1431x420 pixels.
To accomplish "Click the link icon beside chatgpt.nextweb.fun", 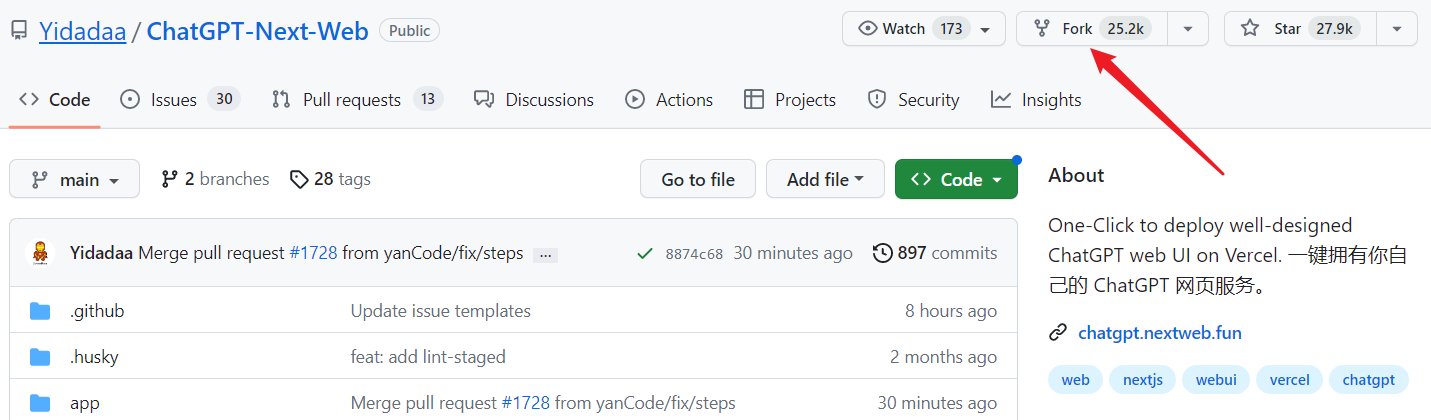I will (x=1057, y=333).
